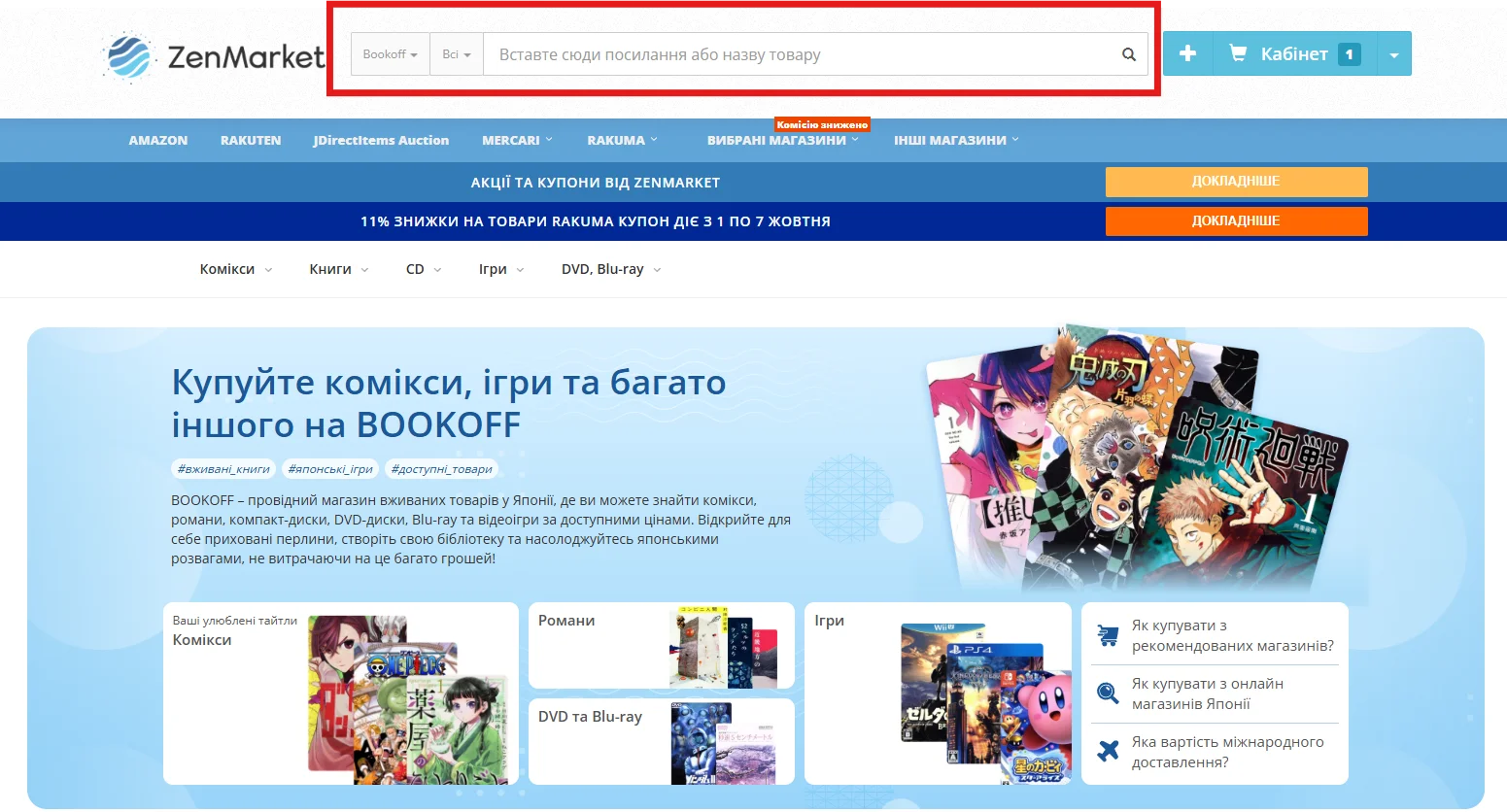Expand the CD category dropdown
Screen dimensions: 1507x812
(424, 269)
